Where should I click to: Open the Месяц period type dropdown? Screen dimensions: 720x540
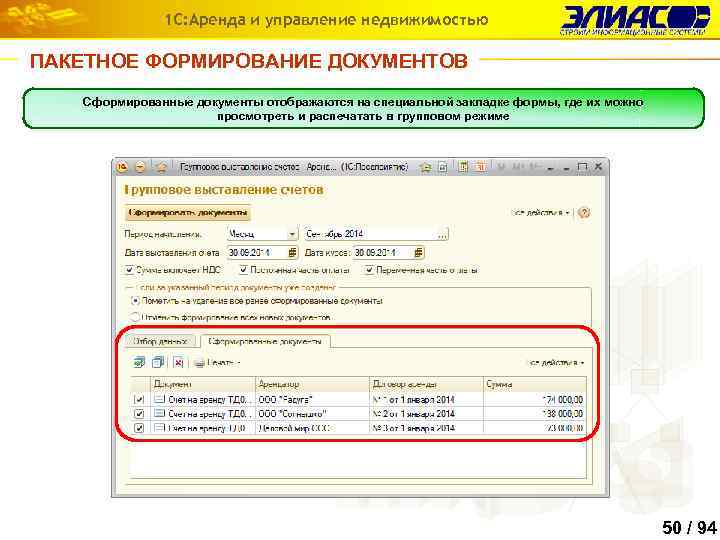(x=292, y=234)
